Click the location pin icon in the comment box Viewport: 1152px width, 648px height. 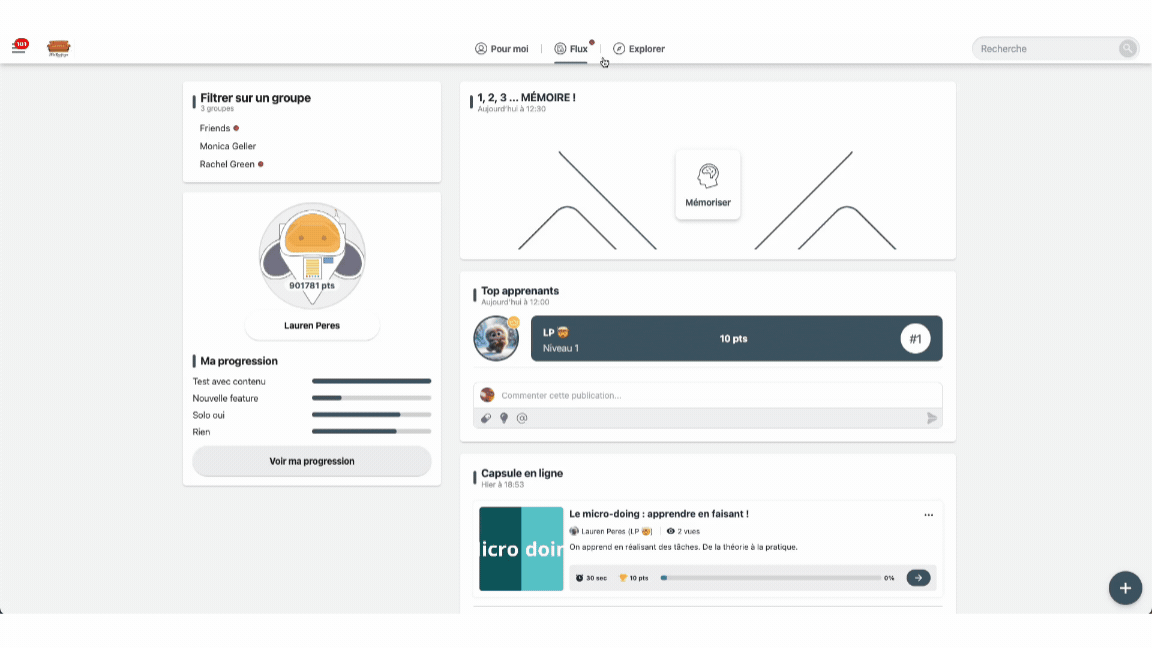click(x=504, y=418)
